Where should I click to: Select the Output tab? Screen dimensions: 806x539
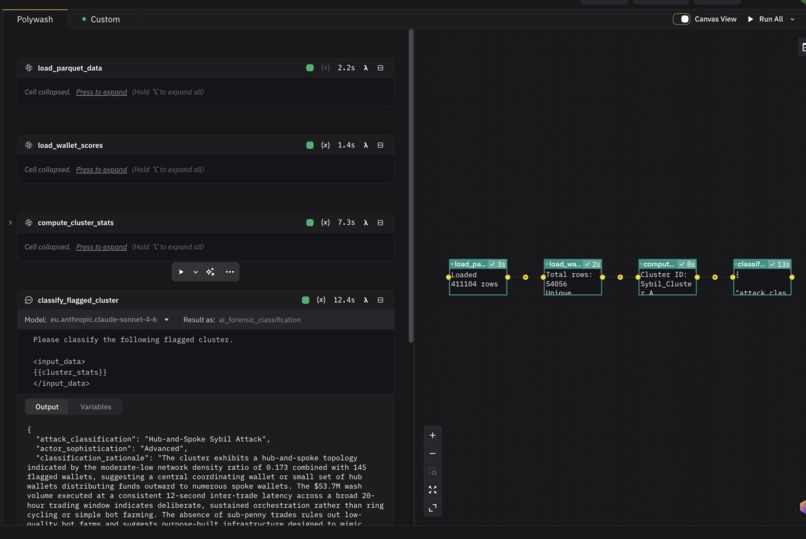[x=47, y=406]
